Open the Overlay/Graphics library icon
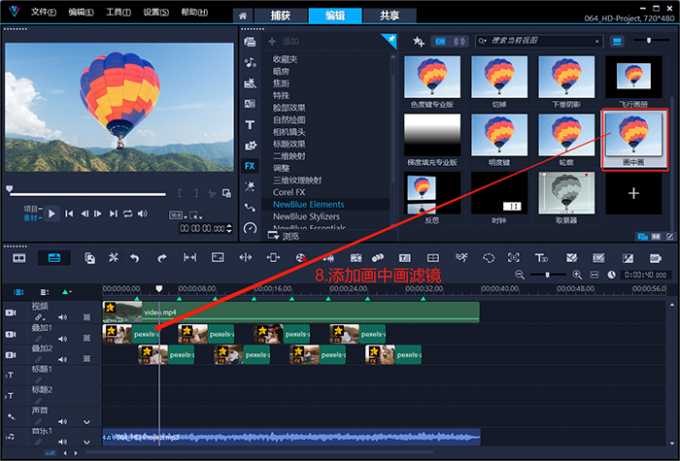 (250, 145)
